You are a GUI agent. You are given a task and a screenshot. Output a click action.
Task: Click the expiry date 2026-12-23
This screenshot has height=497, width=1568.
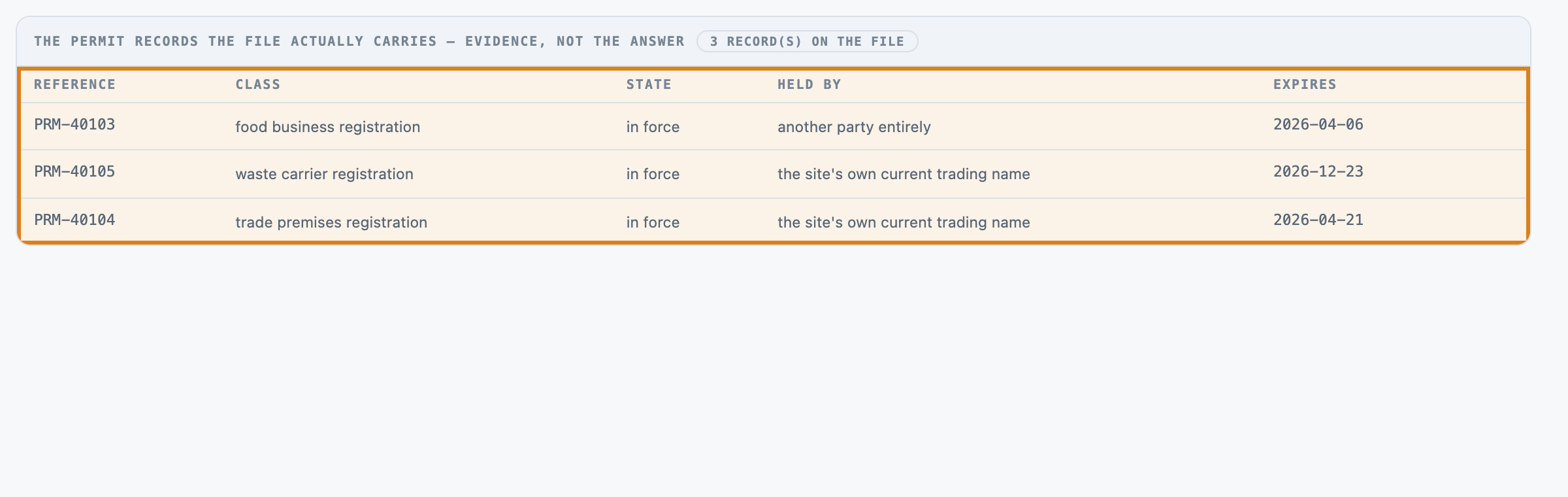coord(1318,172)
